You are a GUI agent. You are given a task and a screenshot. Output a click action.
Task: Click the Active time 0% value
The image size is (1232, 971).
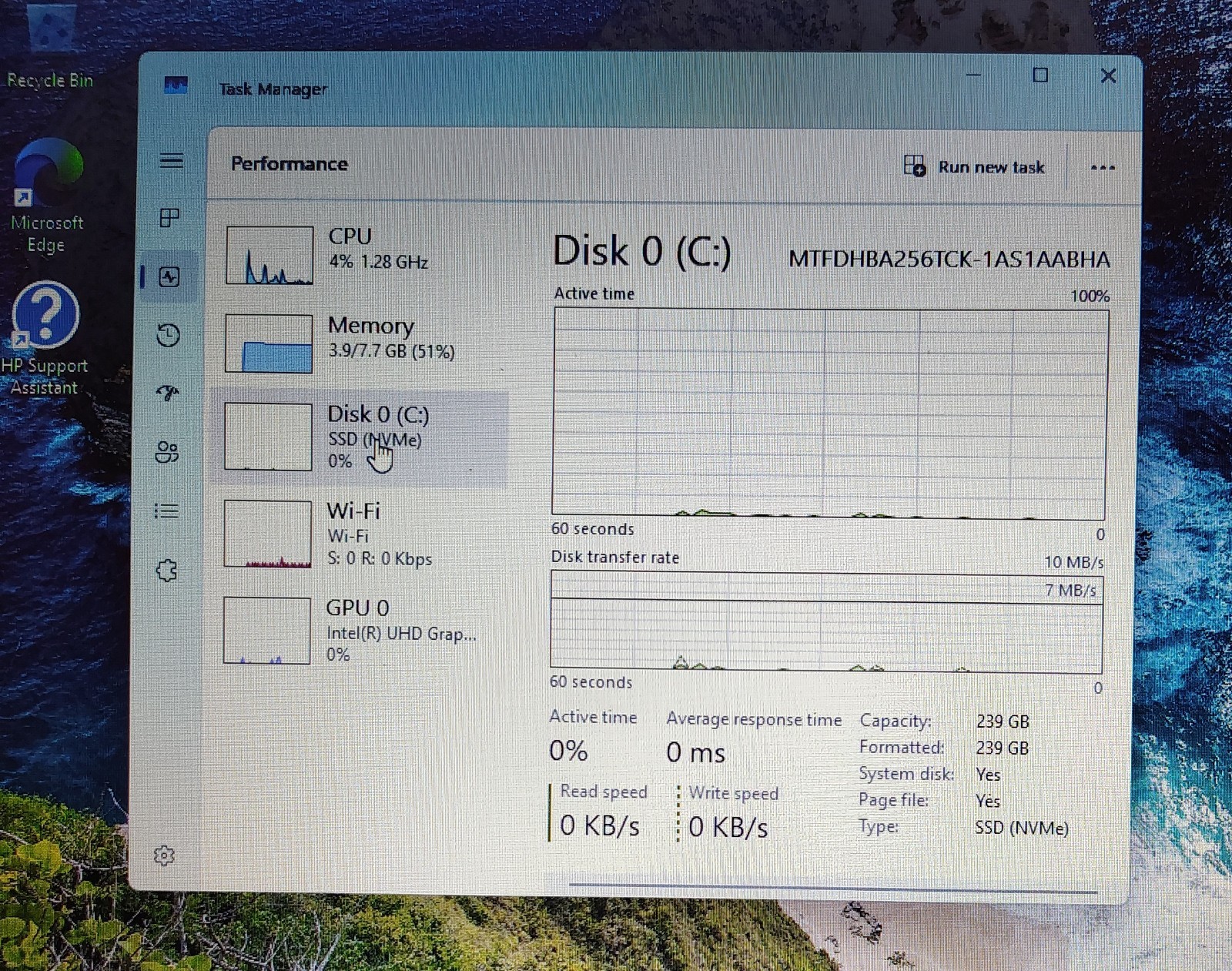click(568, 751)
